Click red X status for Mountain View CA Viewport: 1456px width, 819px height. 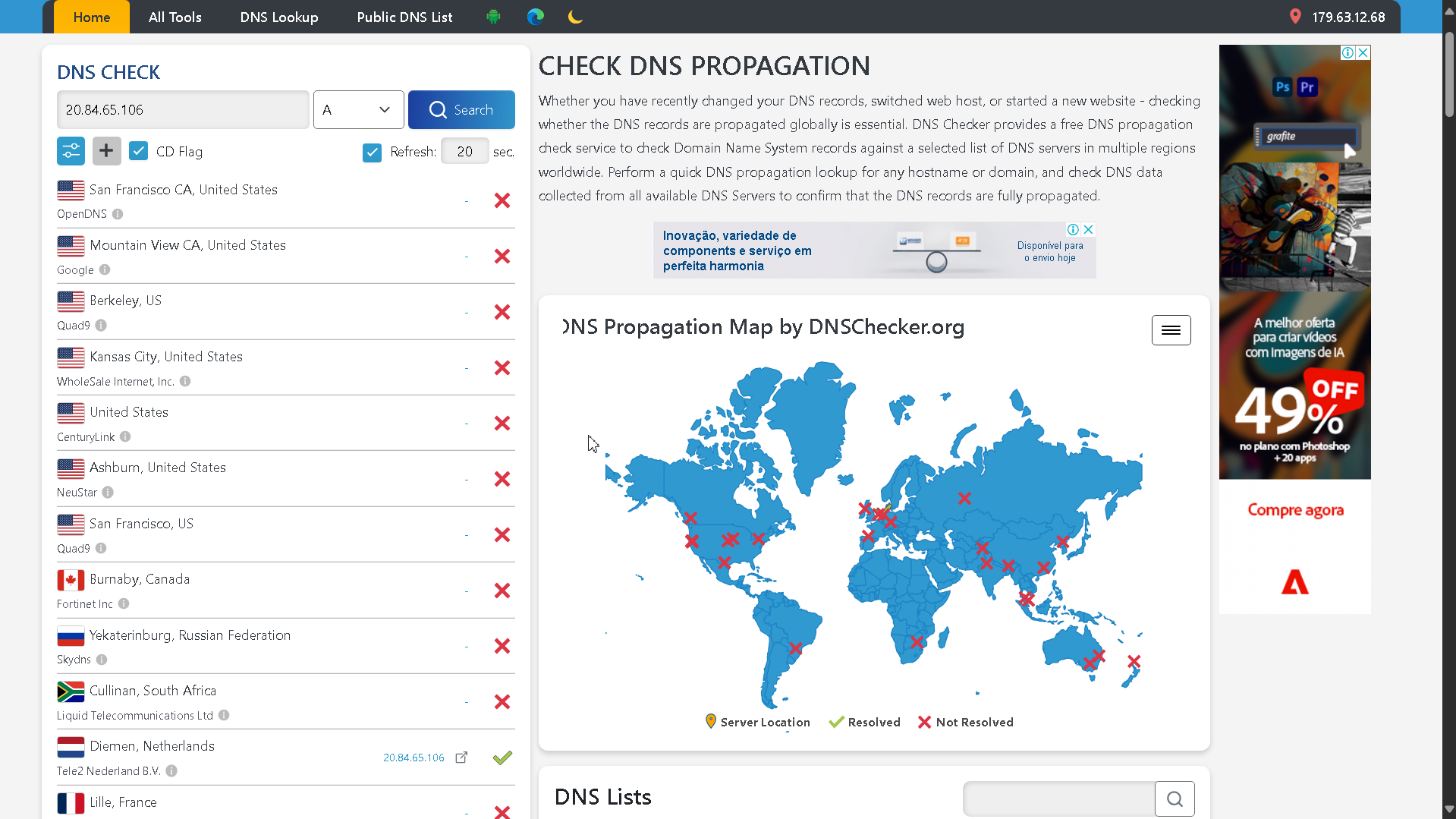(502, 257)
